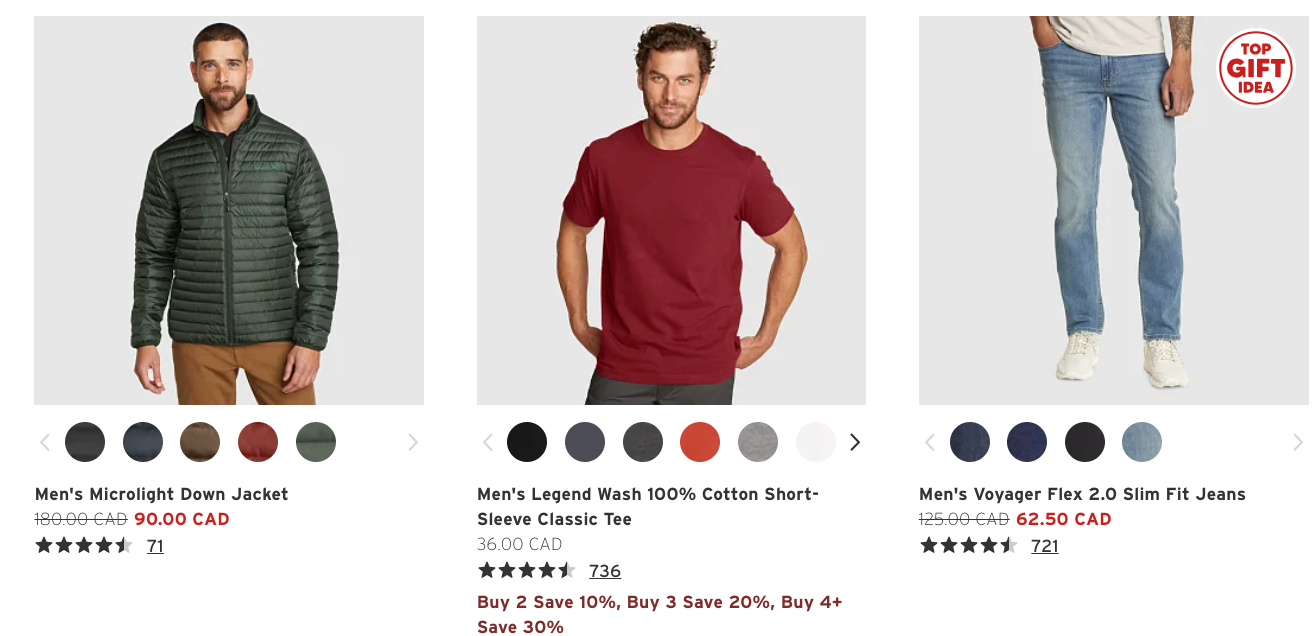Open Men's Voyager Flex 2.0 Slim Fit Jeans

pos(1082,494)
